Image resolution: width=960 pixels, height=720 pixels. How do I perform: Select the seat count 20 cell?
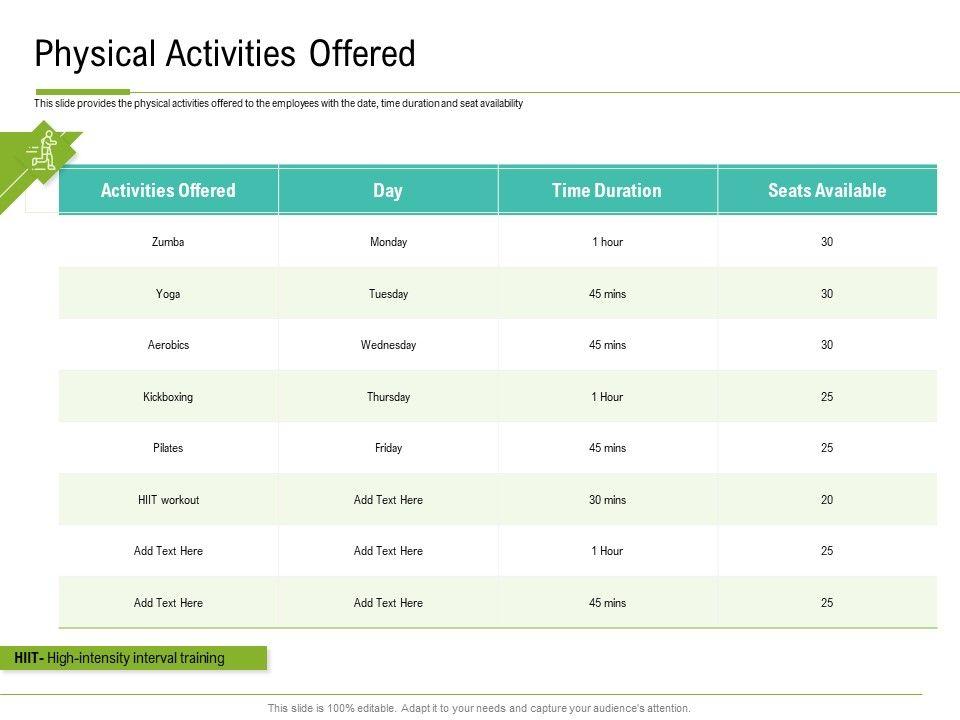[827, 500]
